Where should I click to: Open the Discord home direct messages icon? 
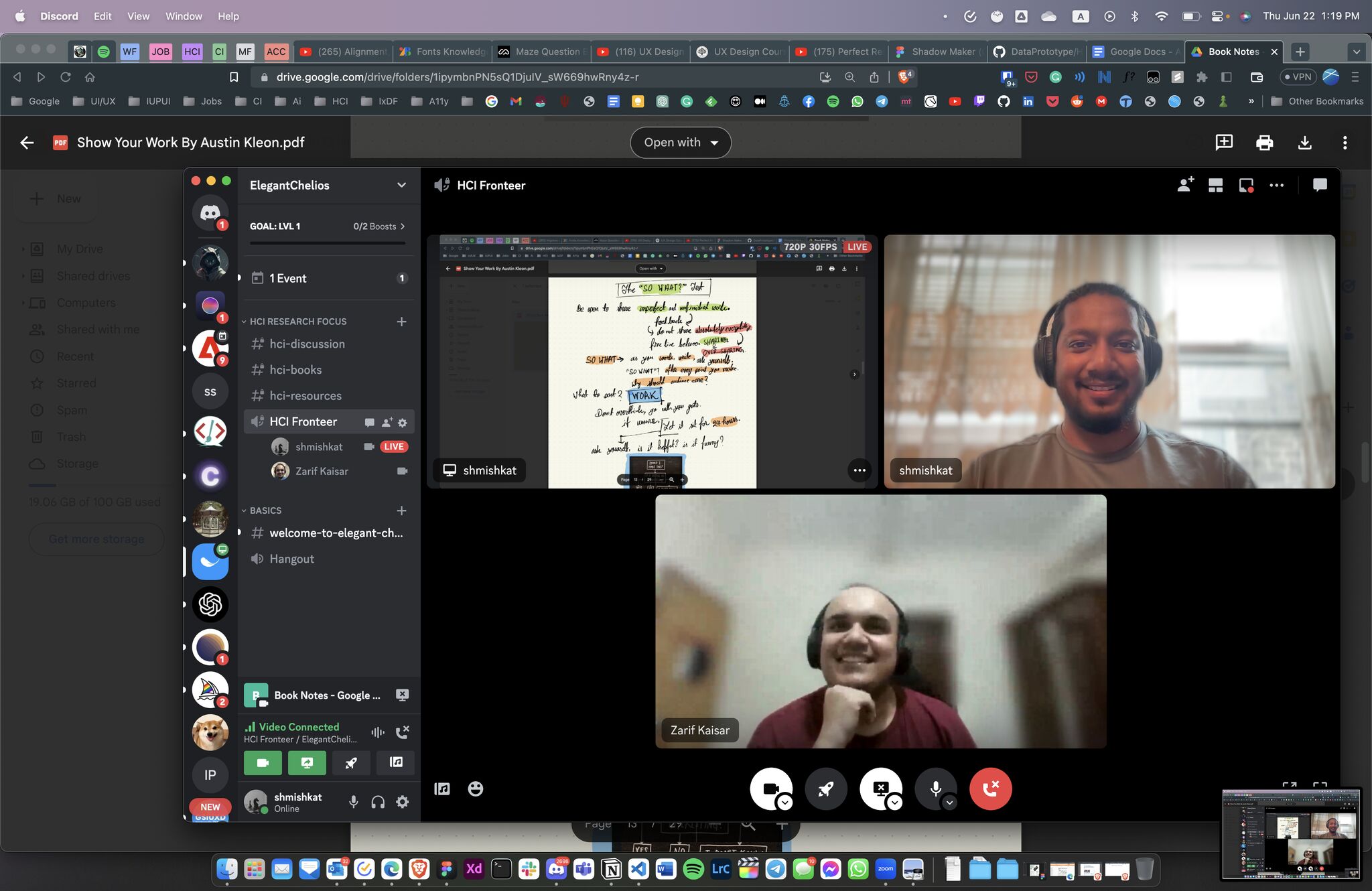pos(210,213)
